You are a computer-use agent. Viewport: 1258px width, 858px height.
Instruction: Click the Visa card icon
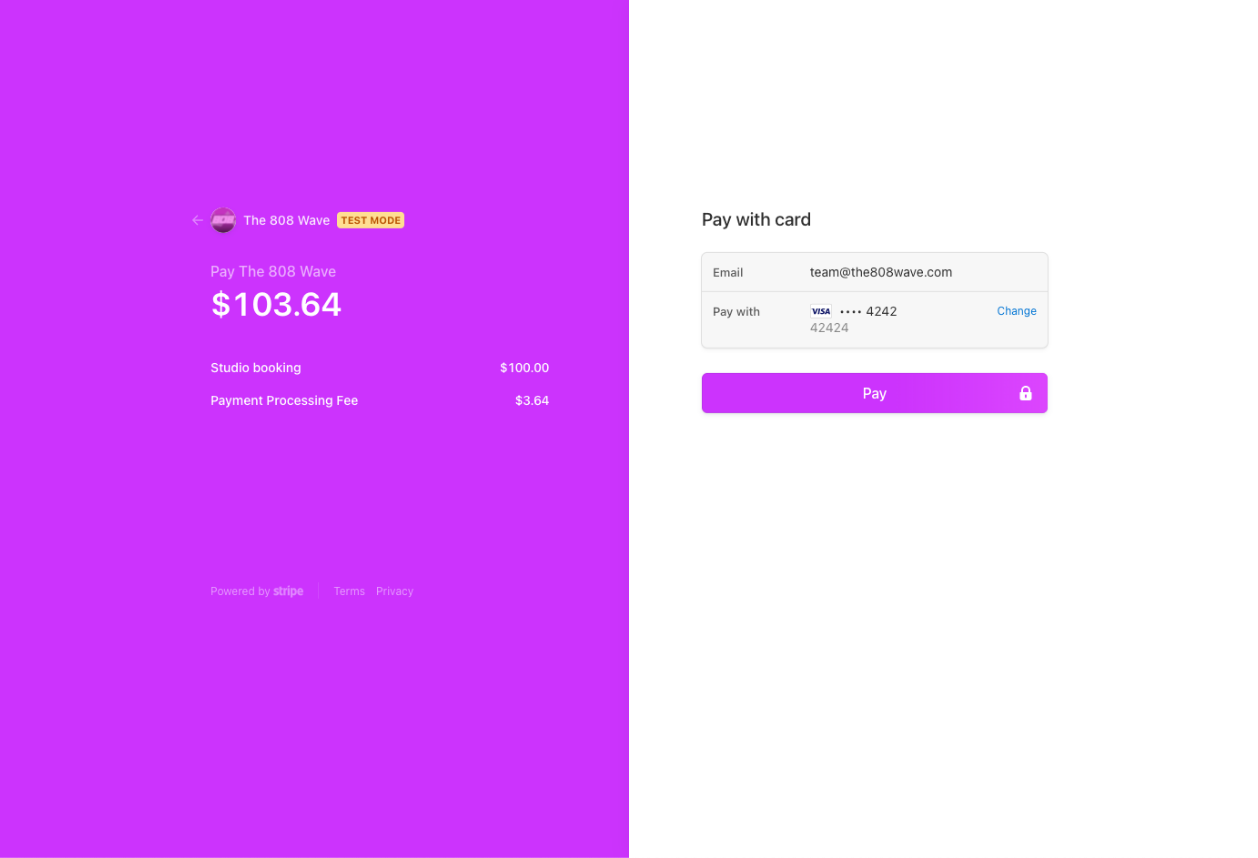tap(821, 311)
